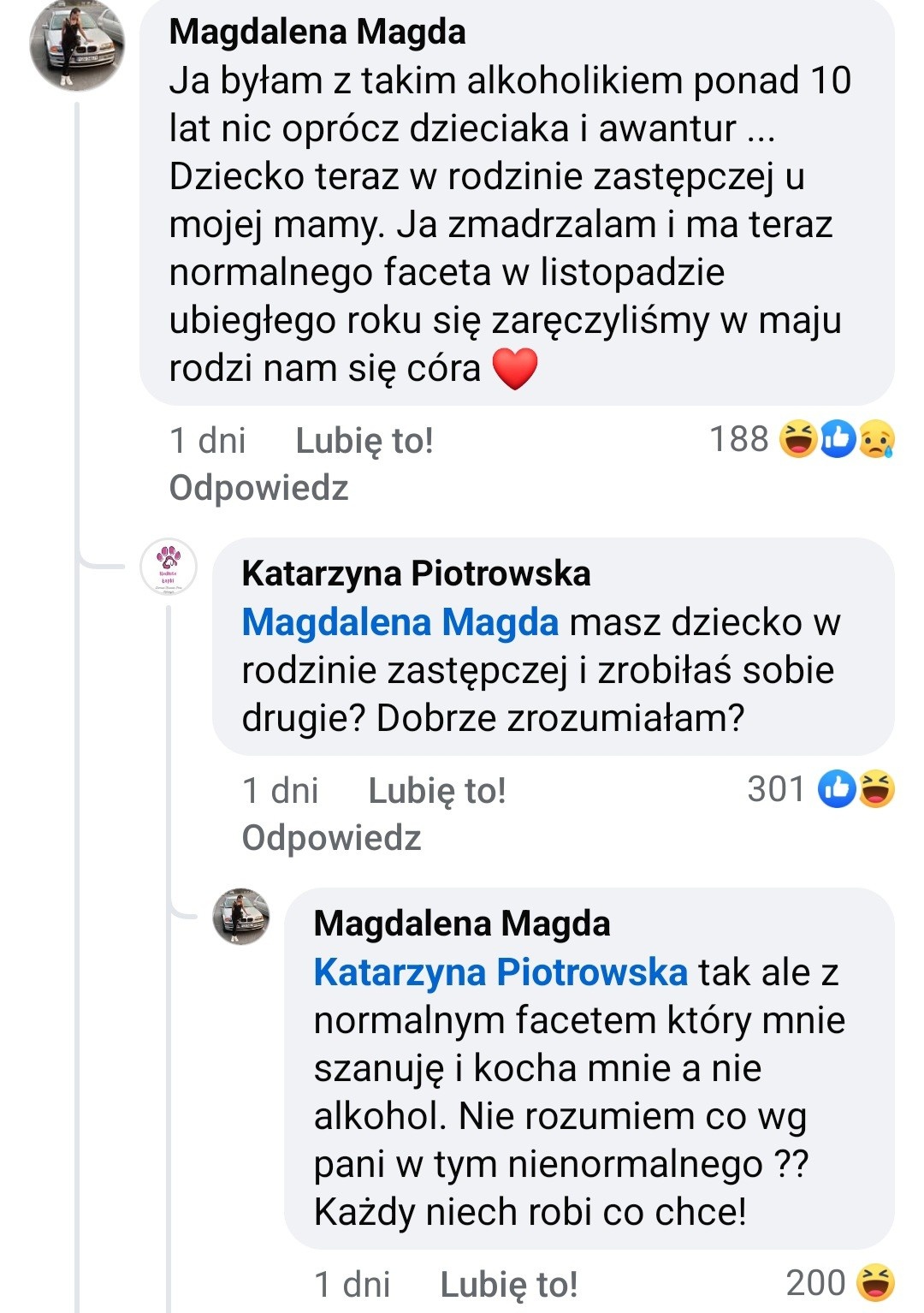Like the top comment with "Lubię to!"
924x1313 pixels.
pyautogui.click(x=364, y=441)
